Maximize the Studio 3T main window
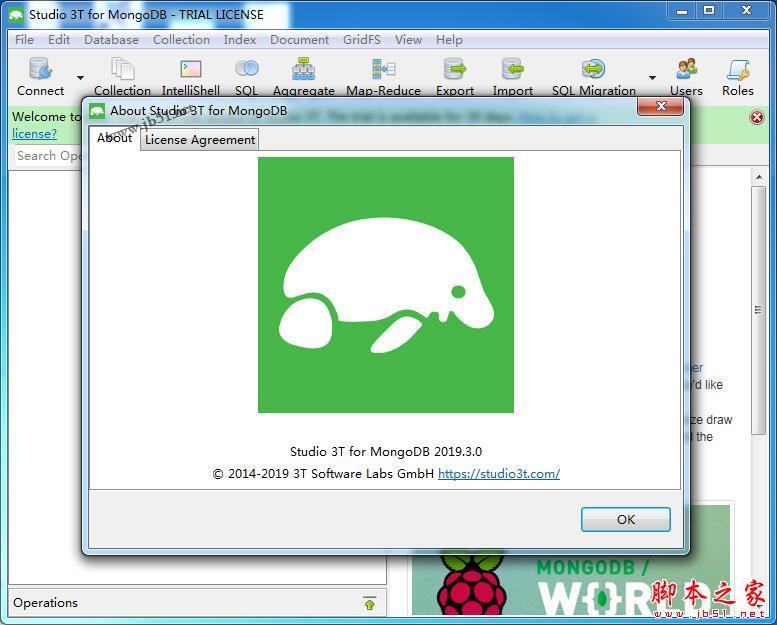 709,11
